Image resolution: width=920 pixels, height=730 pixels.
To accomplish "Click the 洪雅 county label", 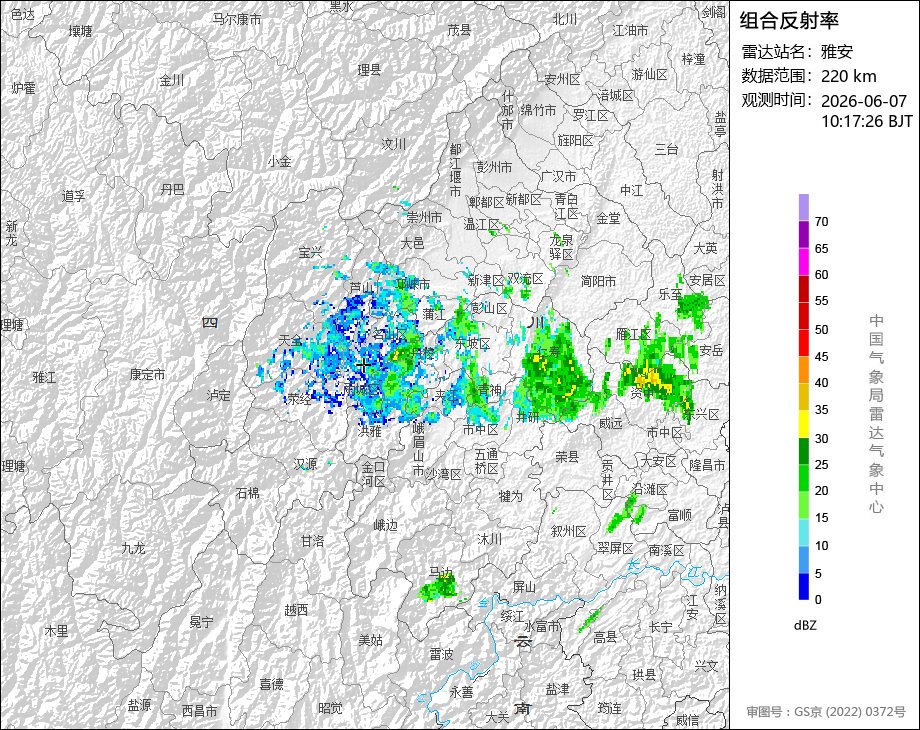I will point(370,431).
